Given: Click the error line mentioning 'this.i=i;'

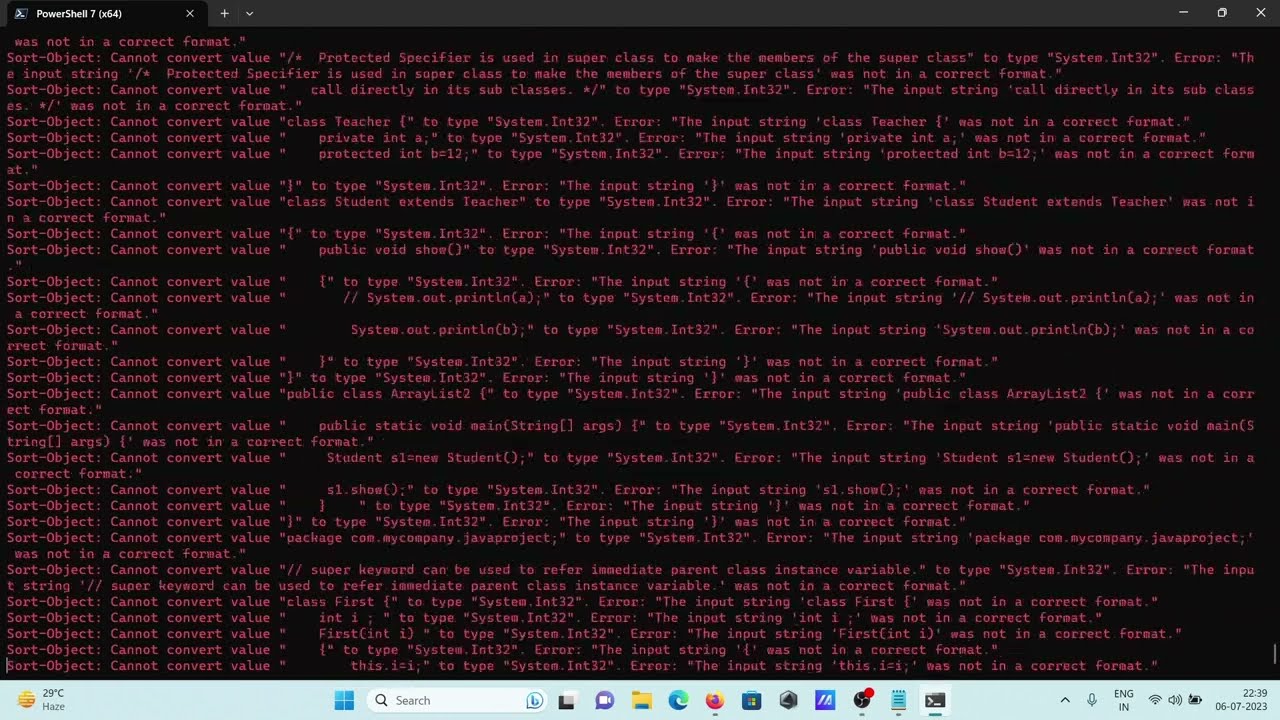Looking at the screenshot, I should point(582,666).
